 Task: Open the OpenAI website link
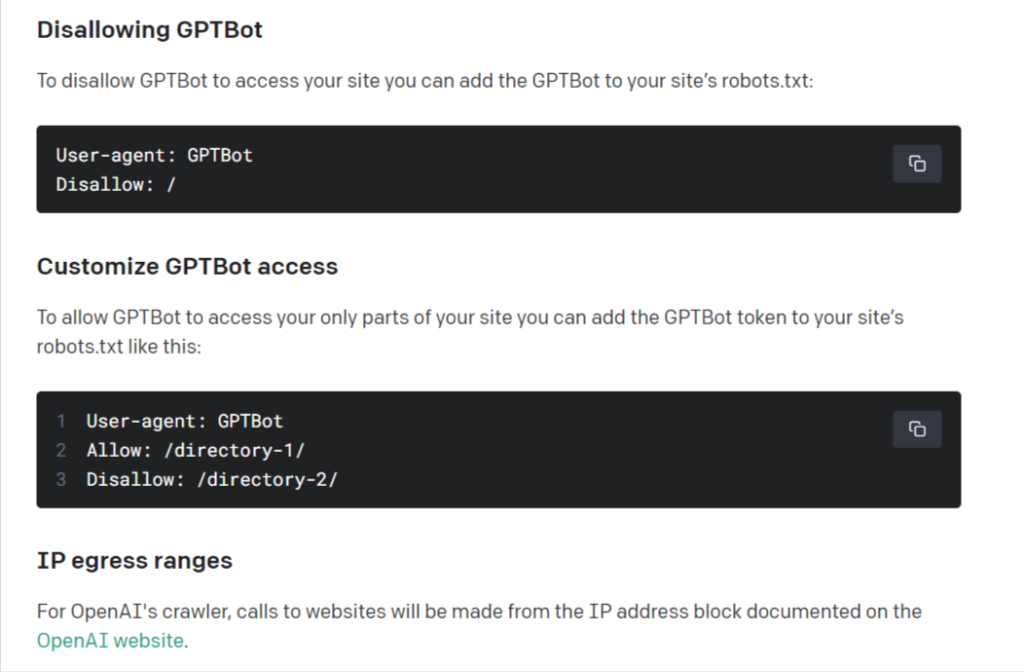[110, 641]
